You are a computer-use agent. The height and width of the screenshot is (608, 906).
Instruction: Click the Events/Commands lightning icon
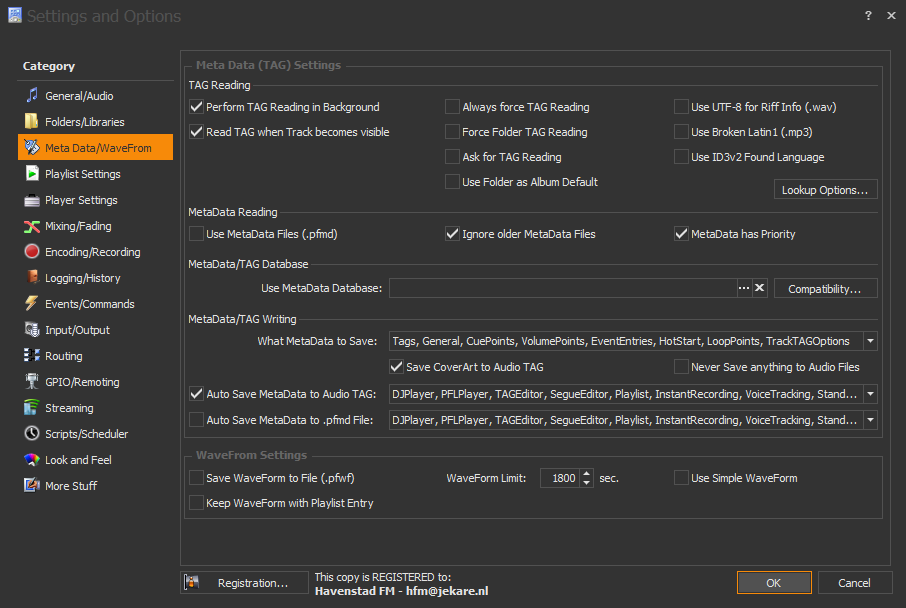[32, 303]
